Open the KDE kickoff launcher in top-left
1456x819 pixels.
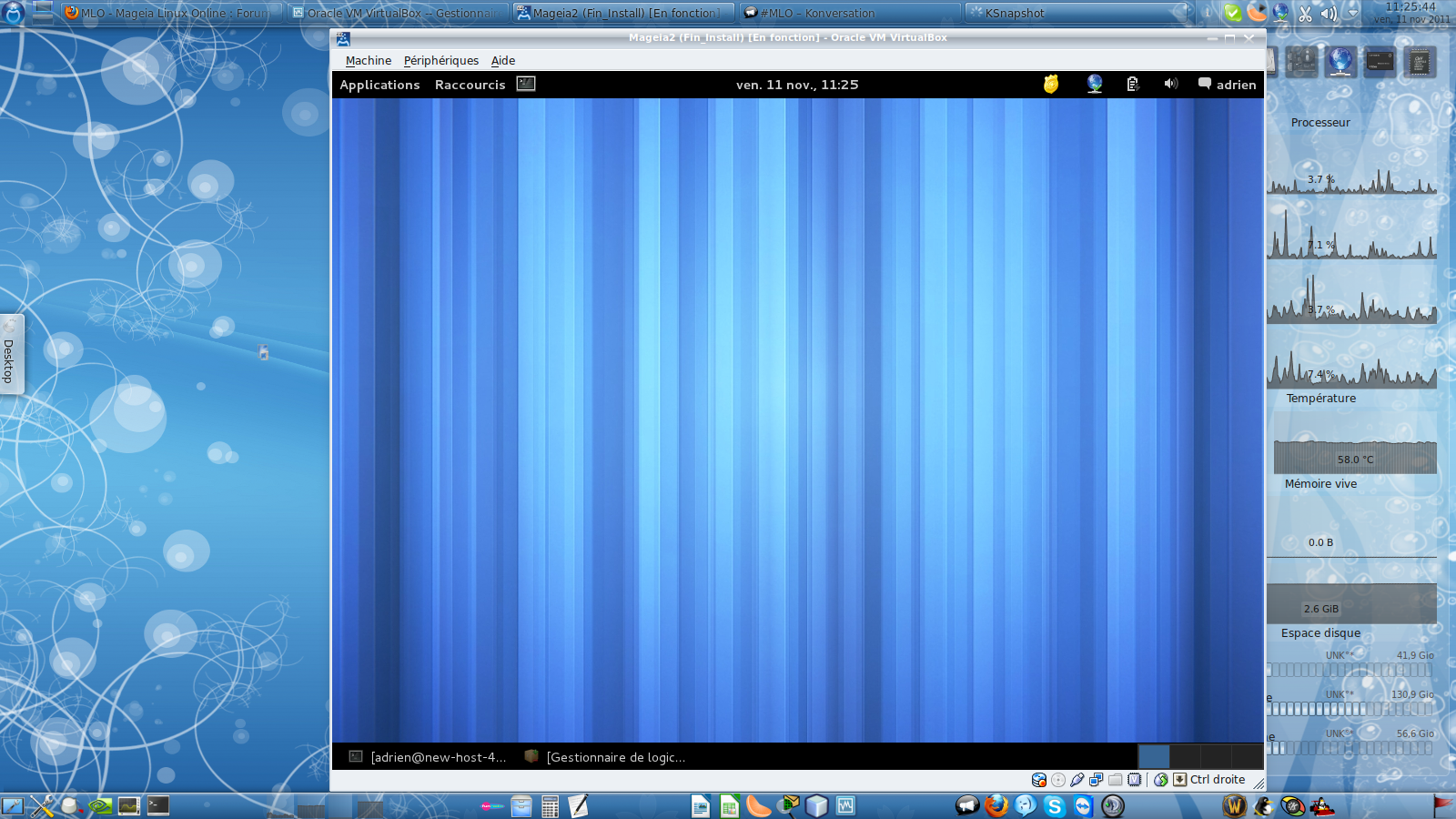click(x=13, y=13)
